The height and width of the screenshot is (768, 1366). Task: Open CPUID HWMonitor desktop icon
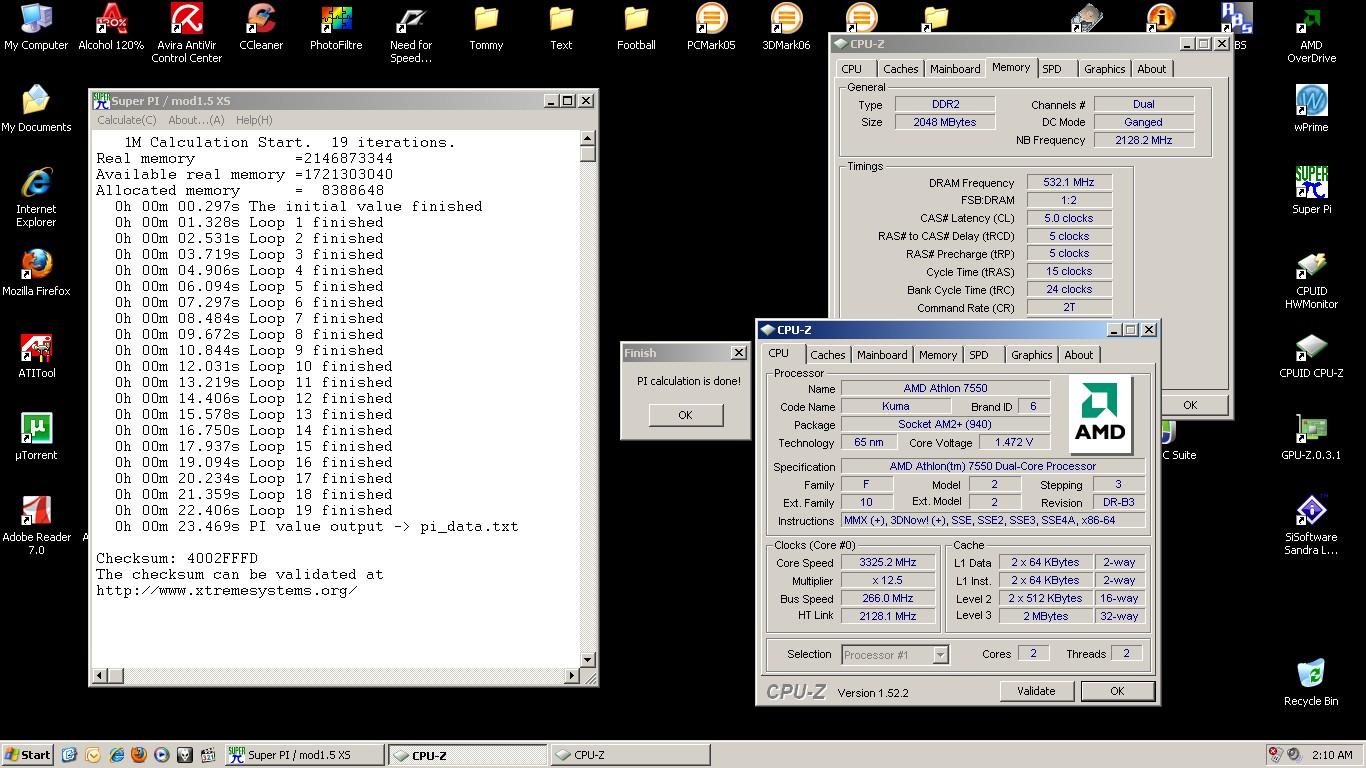tap(1311, 279)
